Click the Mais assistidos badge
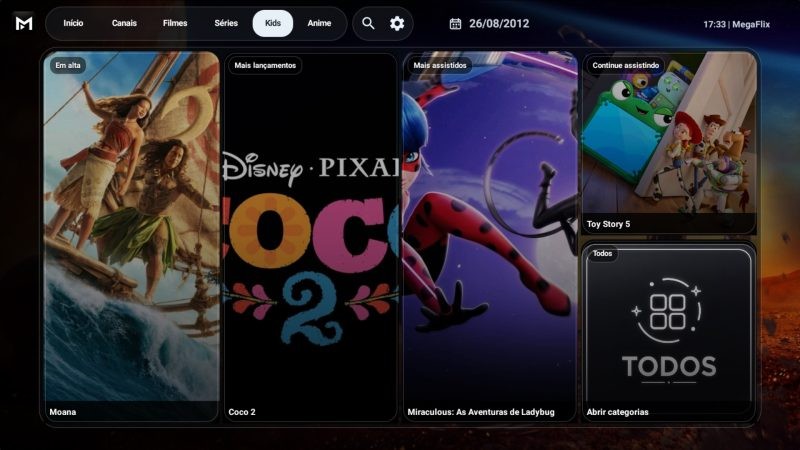 click(440, 65)
